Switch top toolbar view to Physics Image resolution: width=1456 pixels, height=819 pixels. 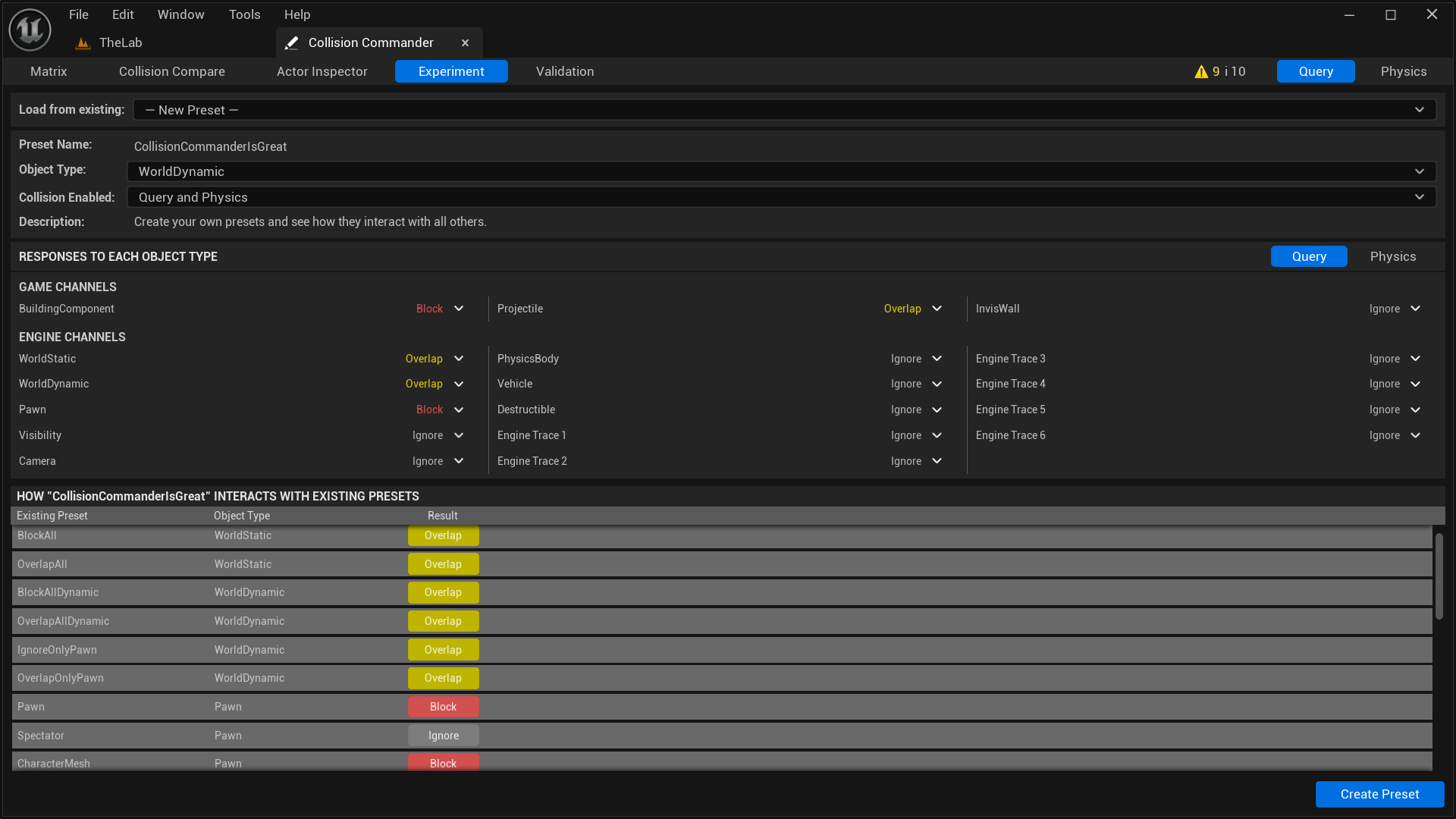tap(1403, 71)
